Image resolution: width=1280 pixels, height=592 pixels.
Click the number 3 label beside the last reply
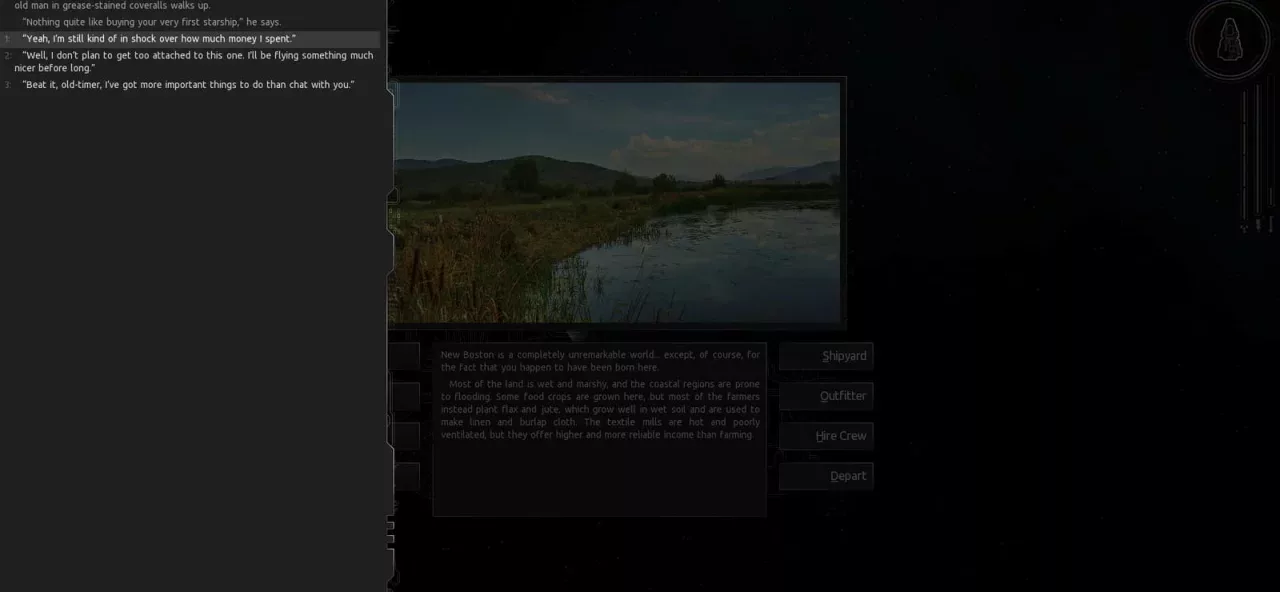8,85
